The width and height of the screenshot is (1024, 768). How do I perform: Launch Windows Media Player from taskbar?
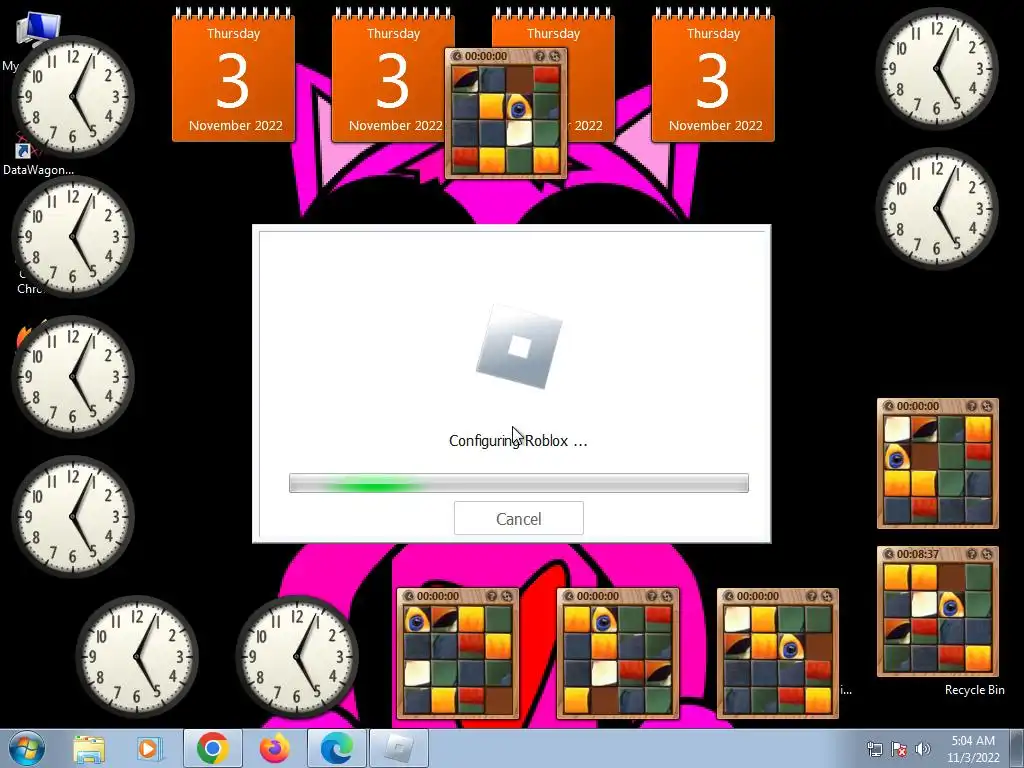point(148,749)
